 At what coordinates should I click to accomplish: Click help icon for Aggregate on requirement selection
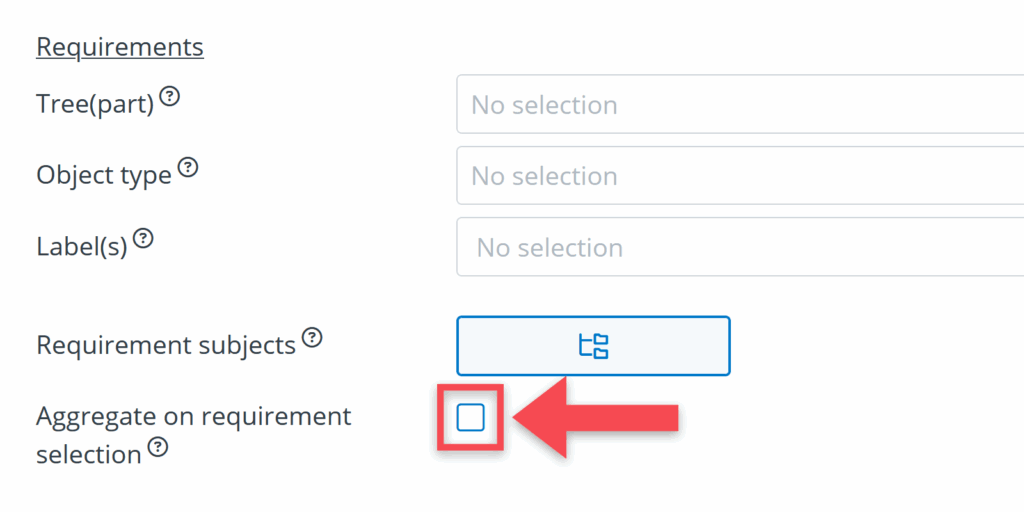point(156,447)
